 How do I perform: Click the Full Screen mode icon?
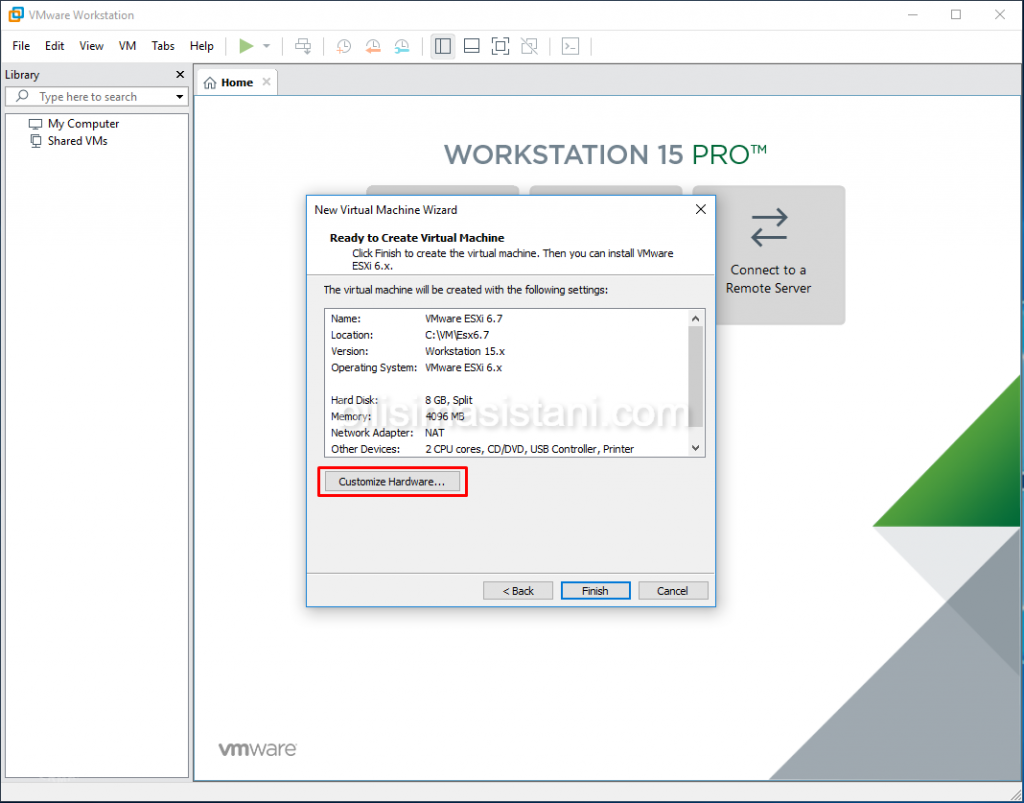(x=500, y=46)
